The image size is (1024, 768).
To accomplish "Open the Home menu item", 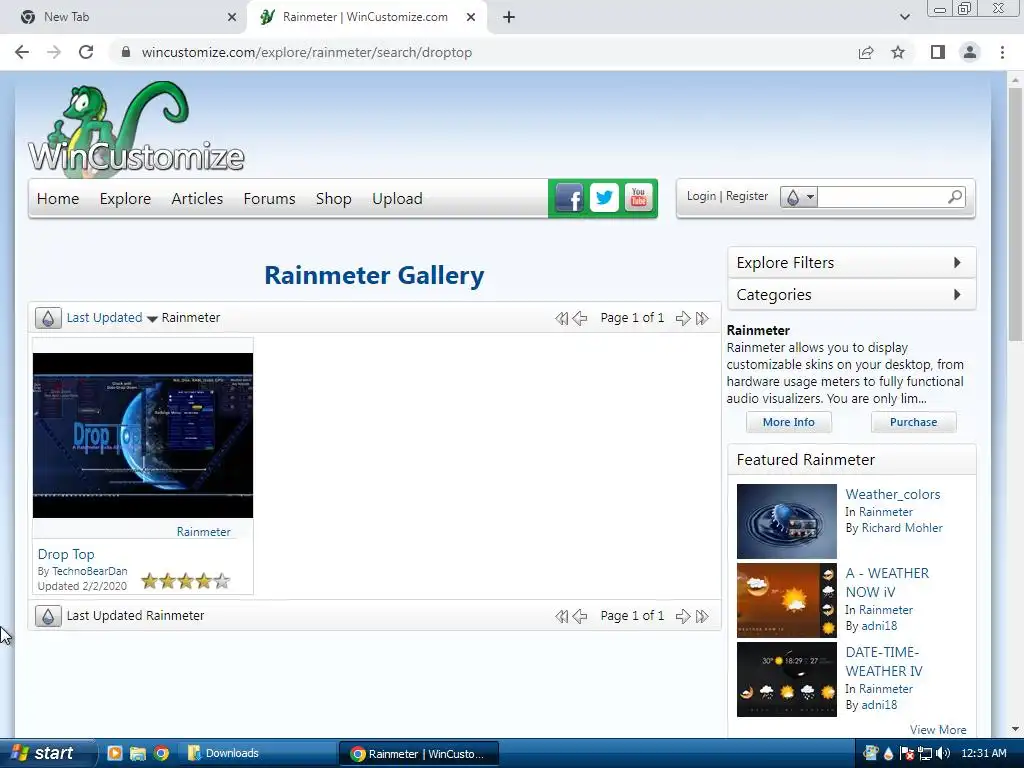I will coord(57,199).
